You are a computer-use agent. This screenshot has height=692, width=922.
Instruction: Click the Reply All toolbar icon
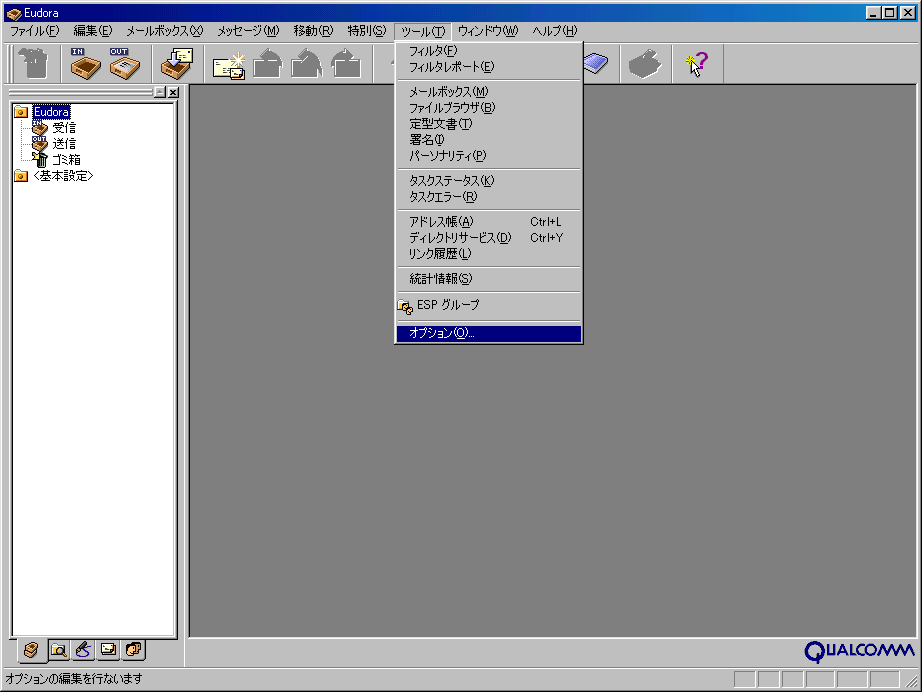point(307,63)
